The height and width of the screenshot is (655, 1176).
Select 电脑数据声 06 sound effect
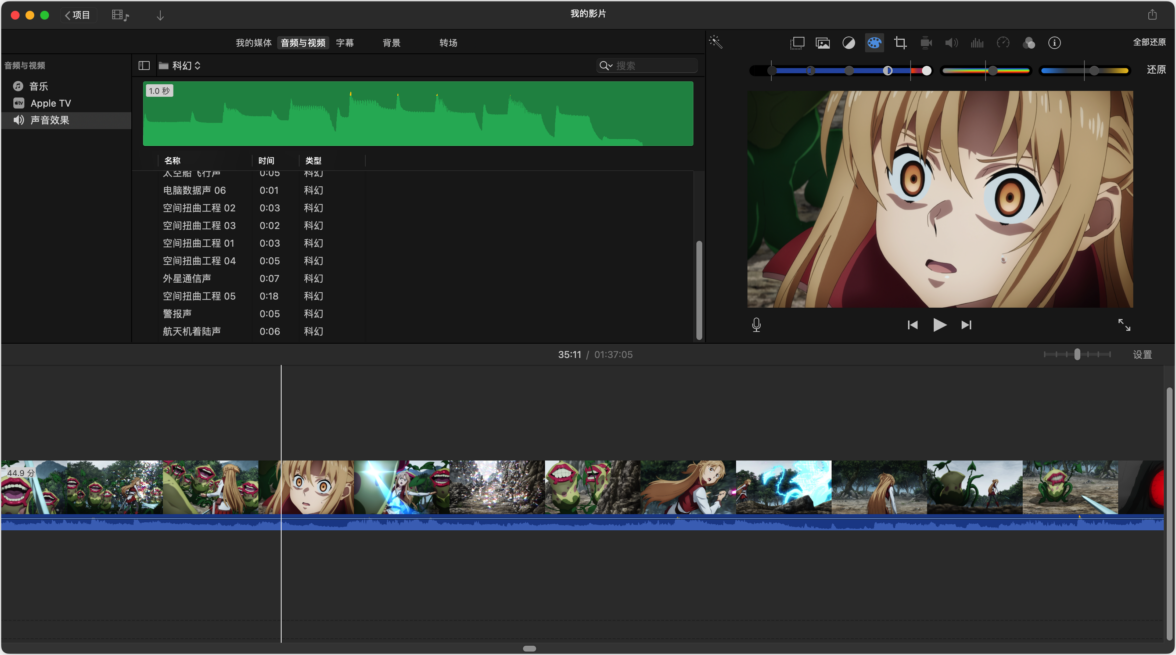pyautogui.click(x=194, y=191)
